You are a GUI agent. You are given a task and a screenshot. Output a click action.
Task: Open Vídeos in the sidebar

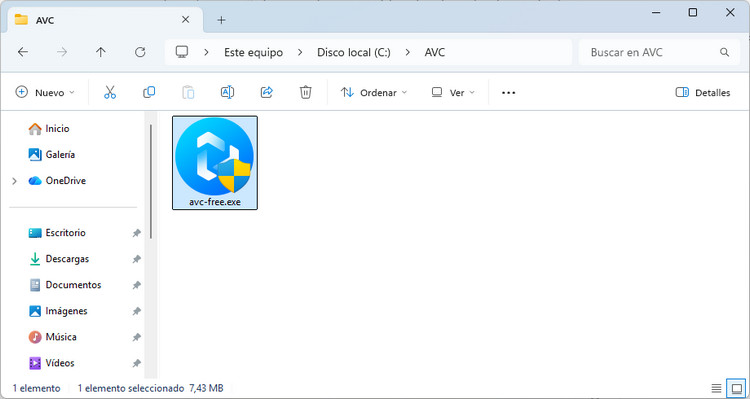point(51,363)
